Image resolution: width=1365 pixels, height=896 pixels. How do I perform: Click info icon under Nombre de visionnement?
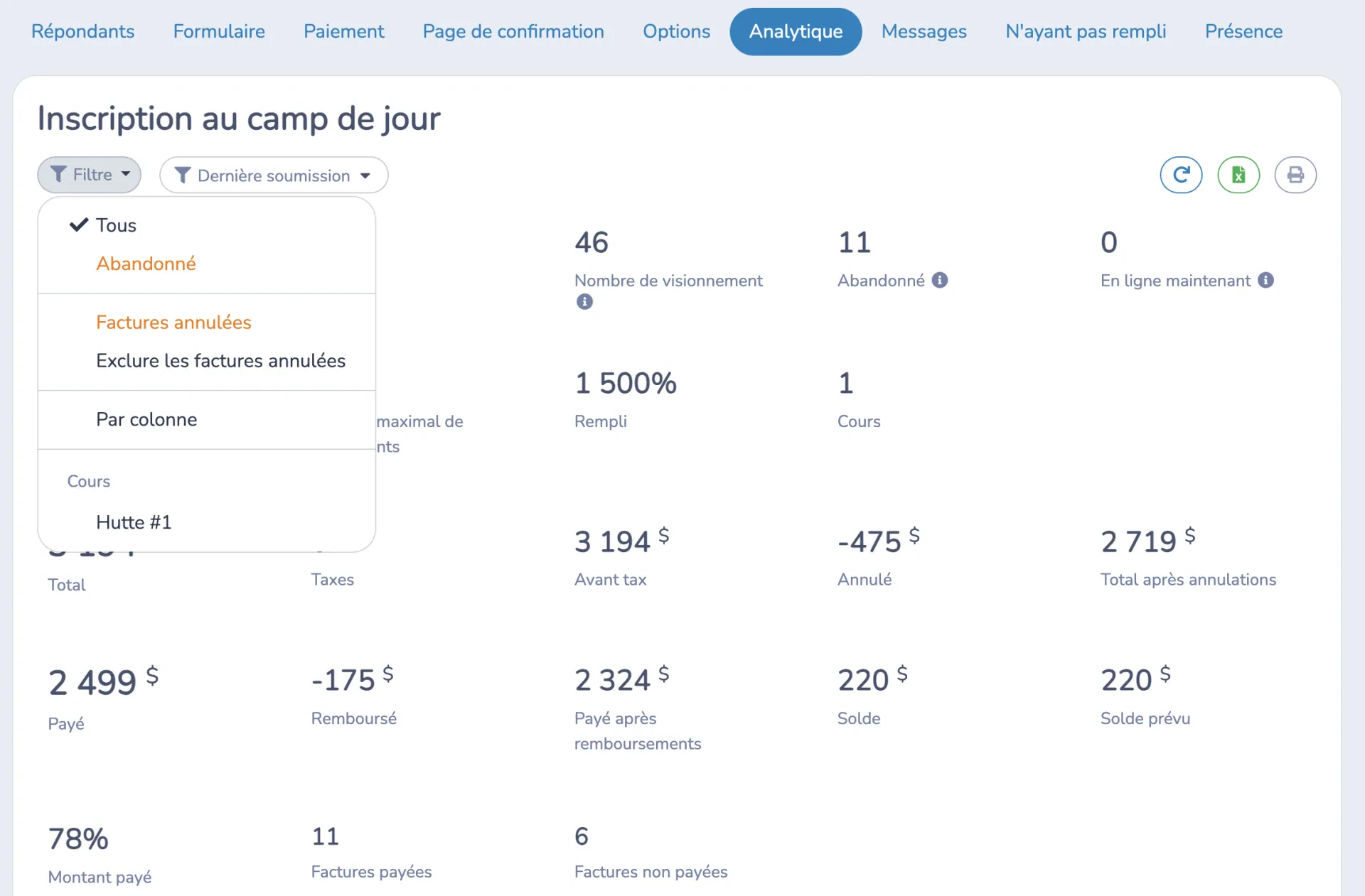584,301
